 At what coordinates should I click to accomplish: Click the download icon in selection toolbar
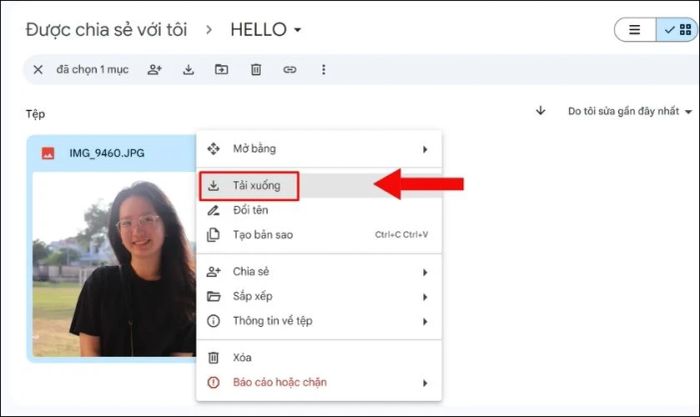pos(188,70)
